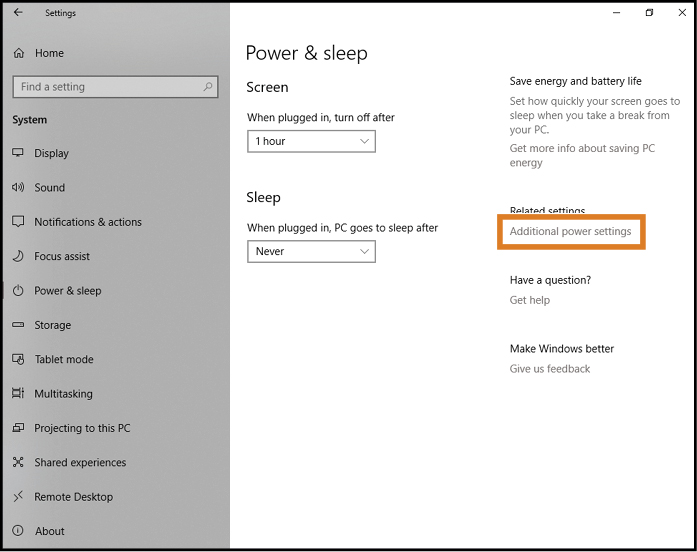Open Additional power settings link
697x552 pixels.
coord(570,232)
